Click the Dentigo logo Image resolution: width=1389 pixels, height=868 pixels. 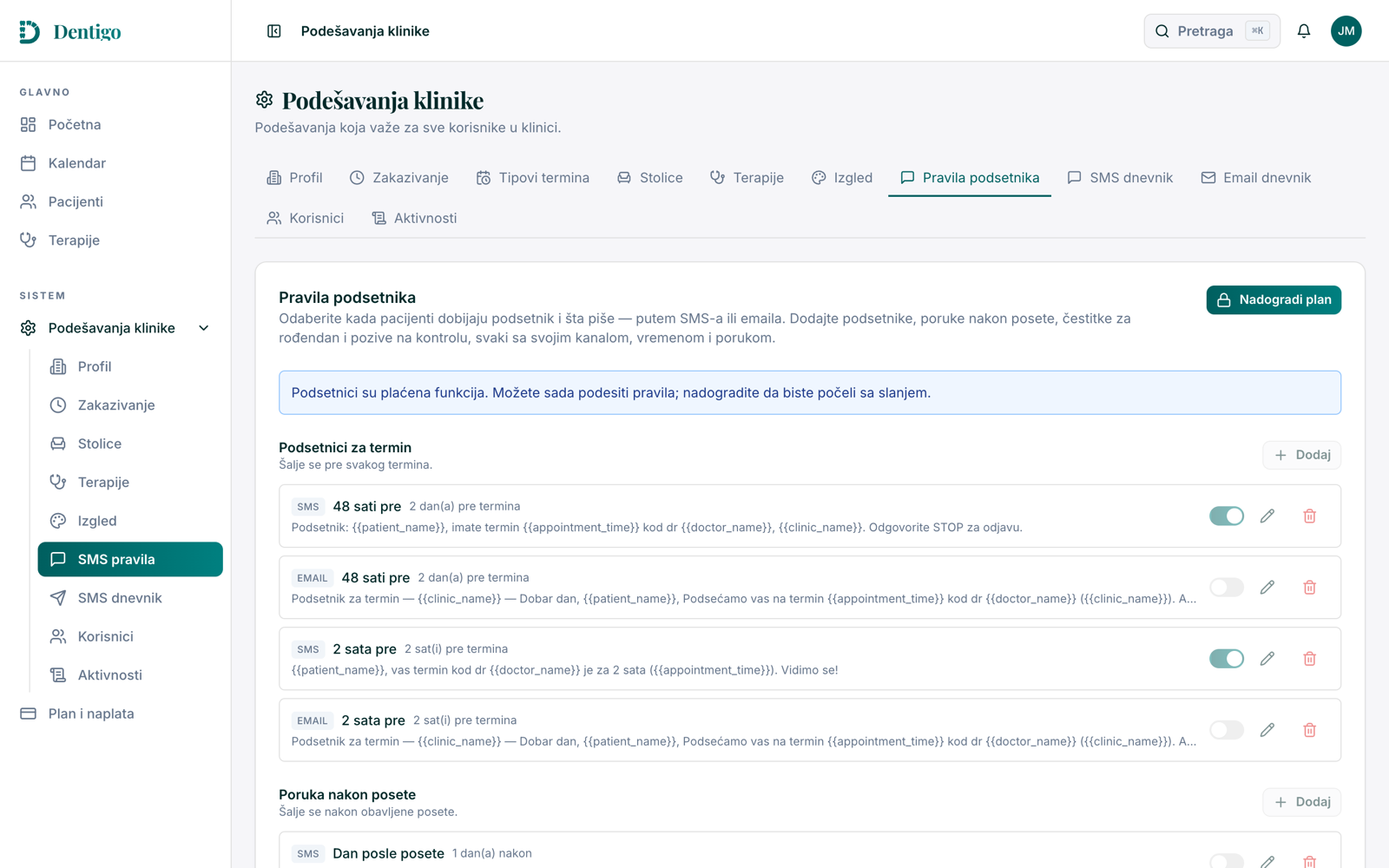tap(70, 31)
